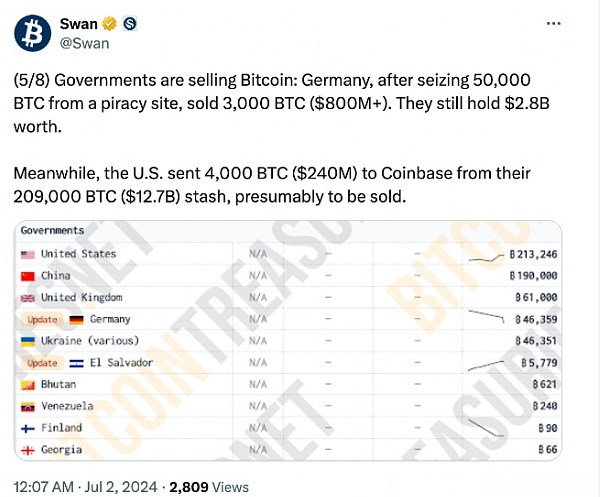This screenshot has width=600, height=497.
Task: Open the three-dot more options menu
Action: (x=554, y=24)
